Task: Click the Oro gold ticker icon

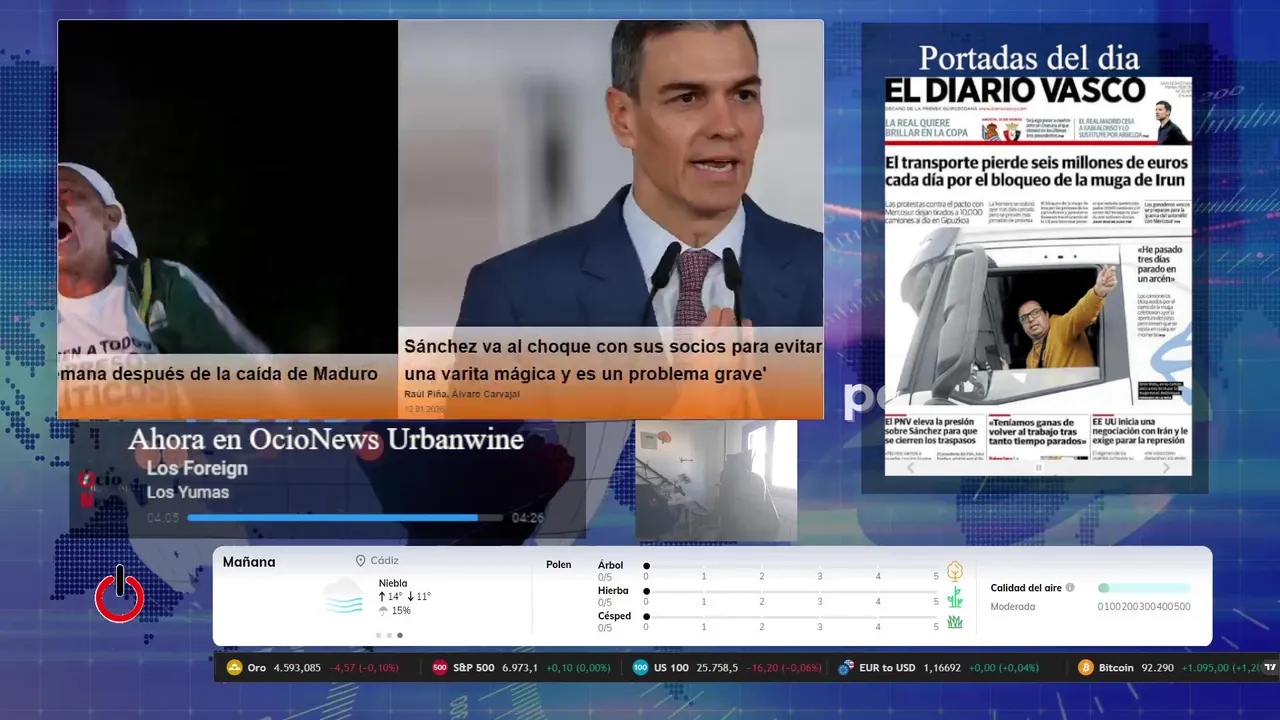Action: 235,667
